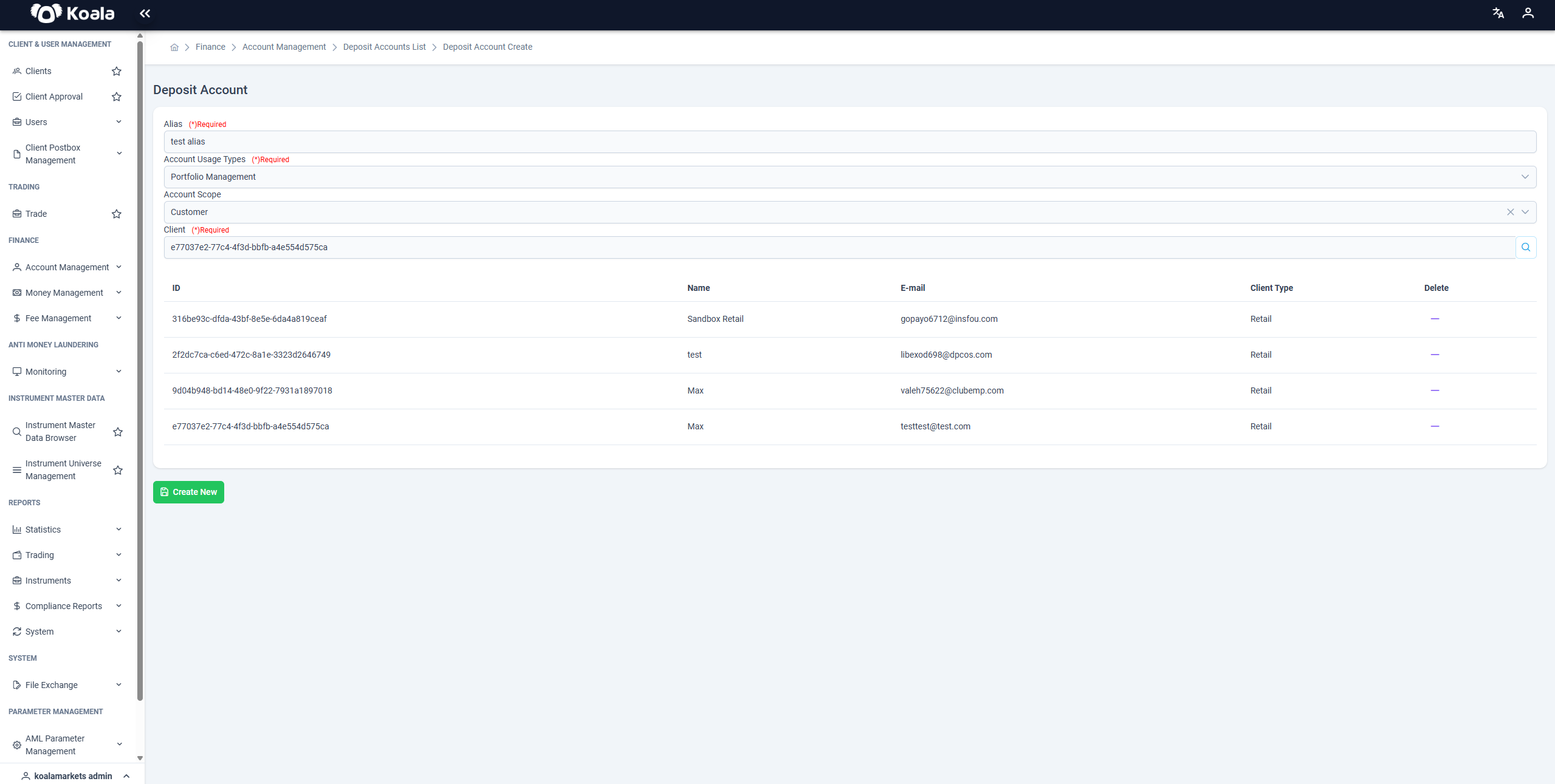Go to Finance breadcrumb link
This screenshot has width=1555, height=784.
(x=210, y=47)
